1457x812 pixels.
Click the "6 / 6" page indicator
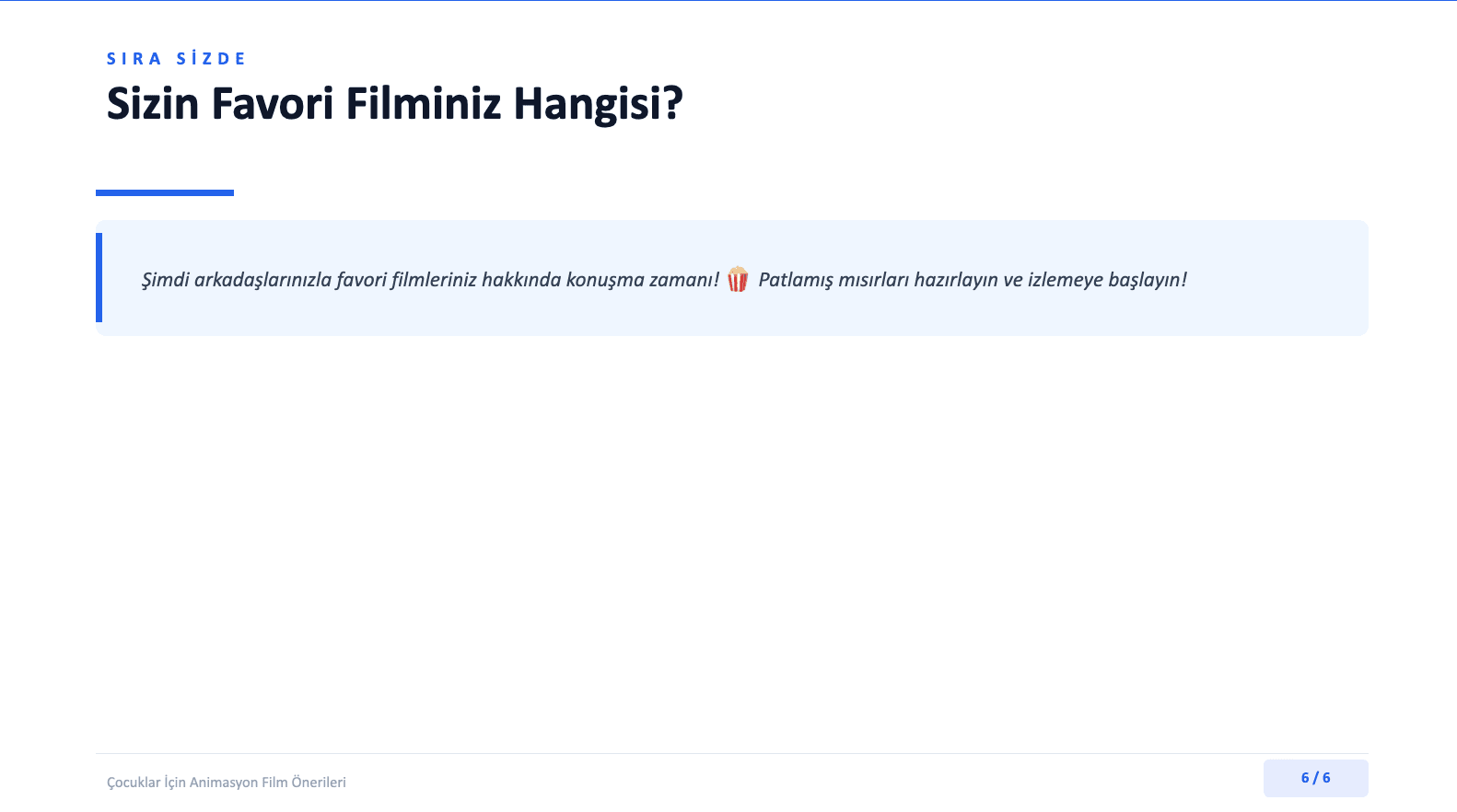pyautogui.click(x=1315, y=778)
